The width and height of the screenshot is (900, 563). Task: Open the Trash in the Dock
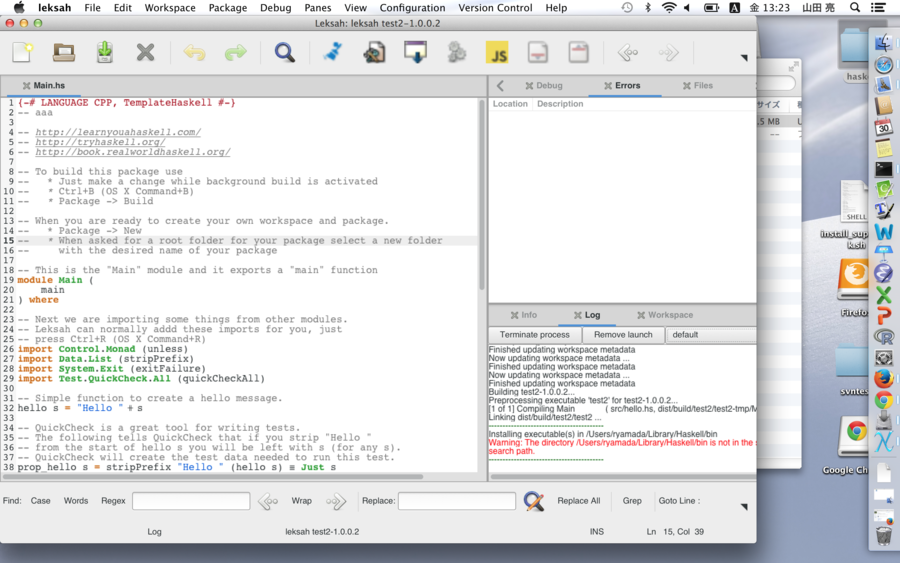click(x=884, y=536)
